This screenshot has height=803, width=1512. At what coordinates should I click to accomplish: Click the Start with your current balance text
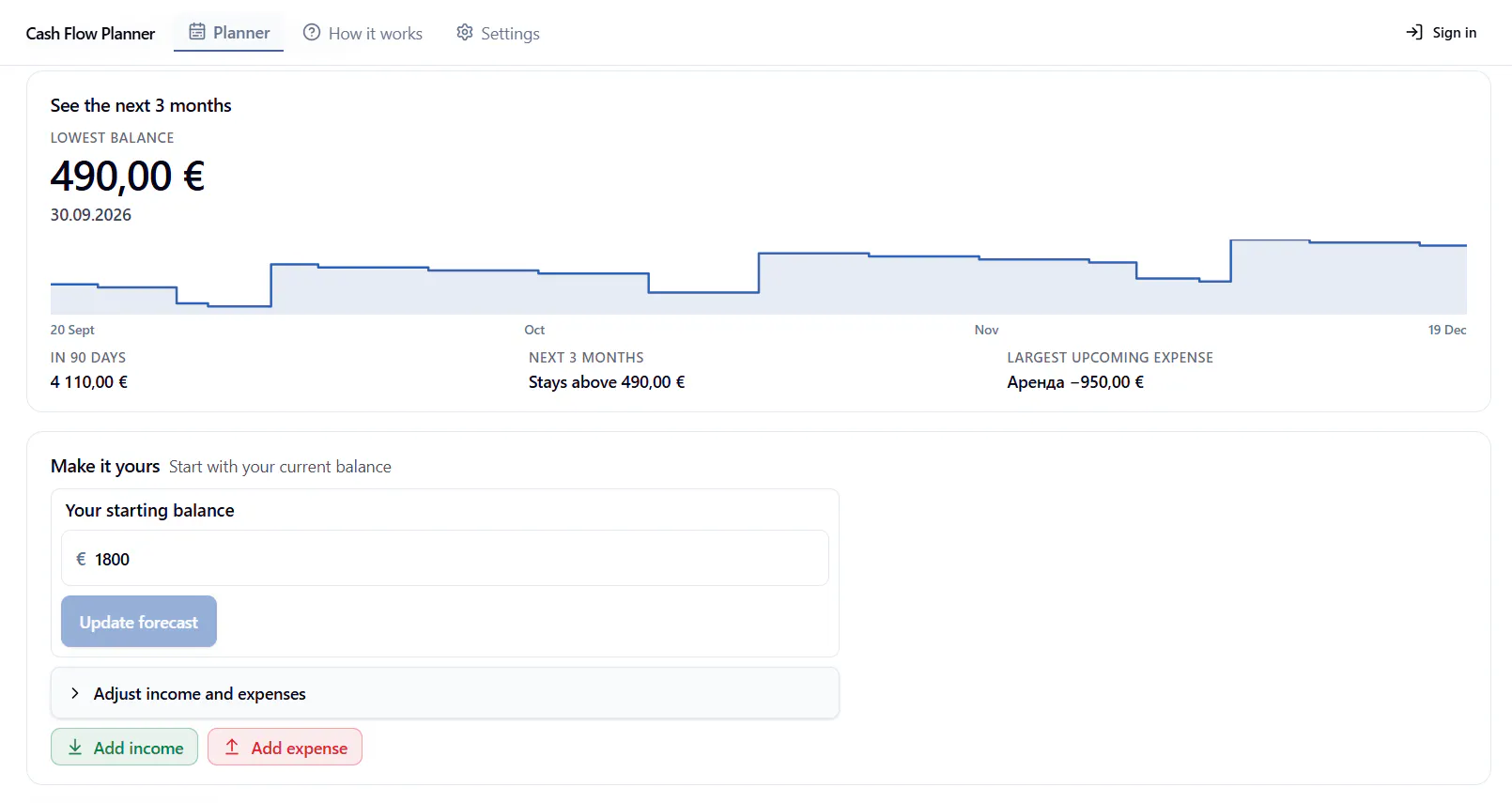tap(280, 467)
